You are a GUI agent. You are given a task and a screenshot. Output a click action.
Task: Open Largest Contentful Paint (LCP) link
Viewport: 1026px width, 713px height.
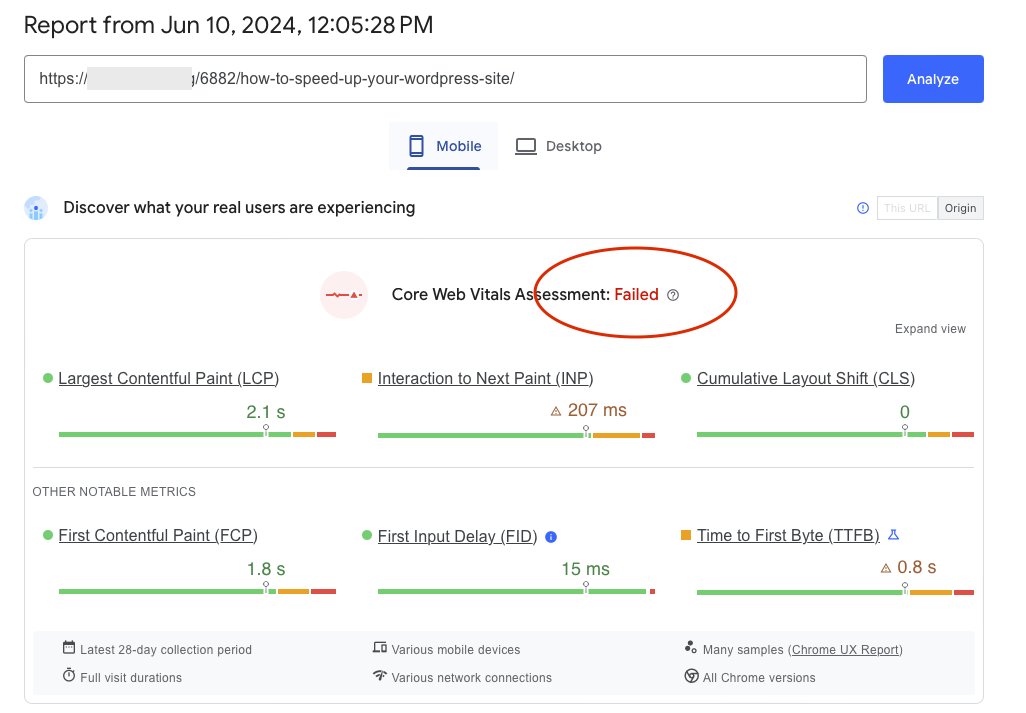point(168,379)
